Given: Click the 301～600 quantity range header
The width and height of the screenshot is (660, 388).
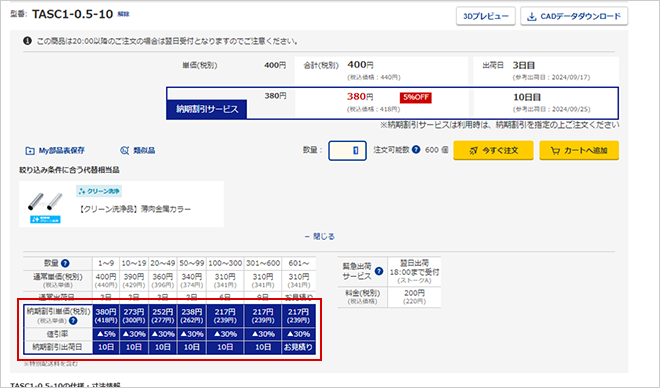Looking at the screenshot, I should 263,263.
